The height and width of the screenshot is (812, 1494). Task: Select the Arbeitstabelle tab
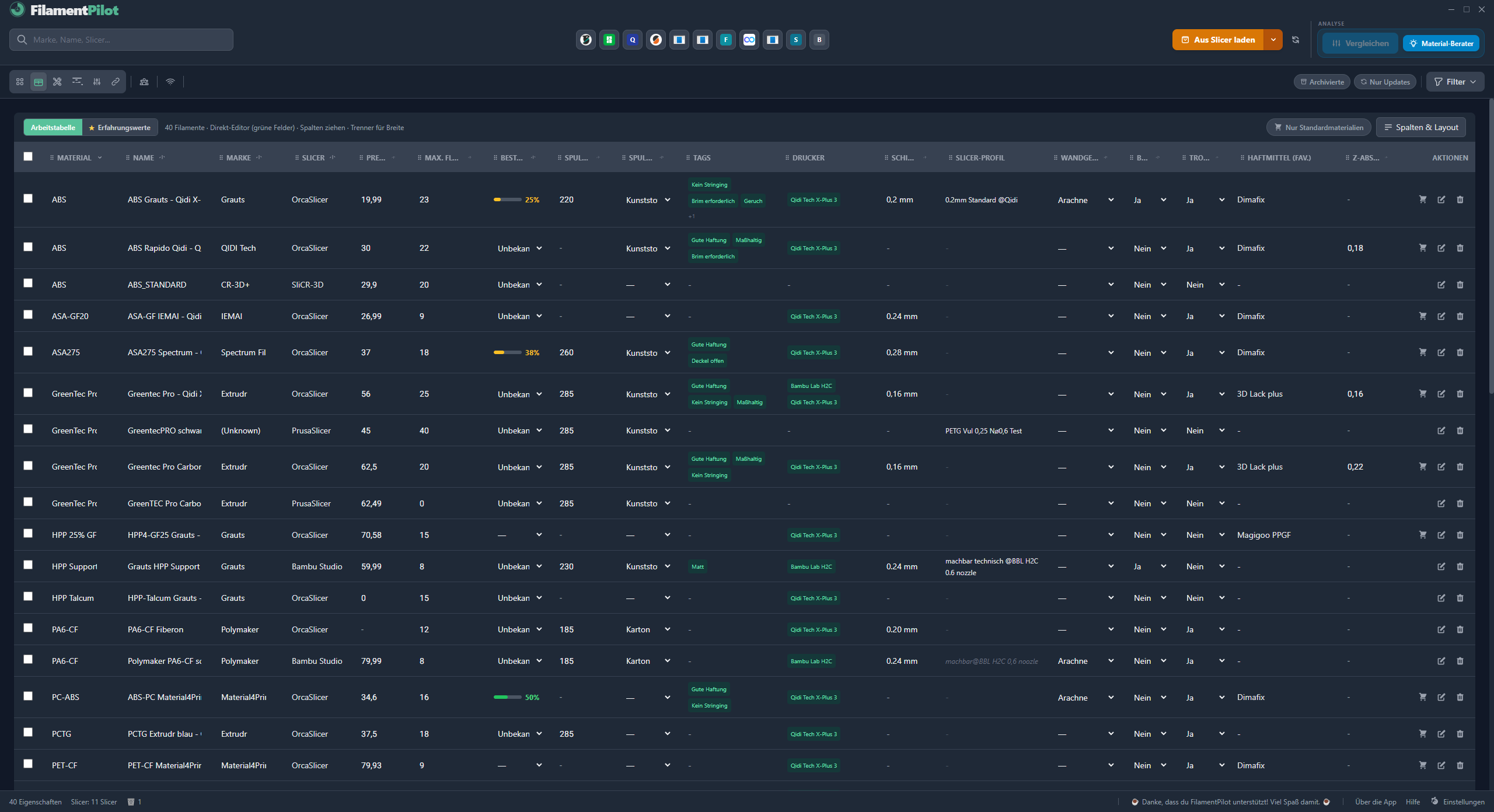pyautogui.click(x=53, y=128)
